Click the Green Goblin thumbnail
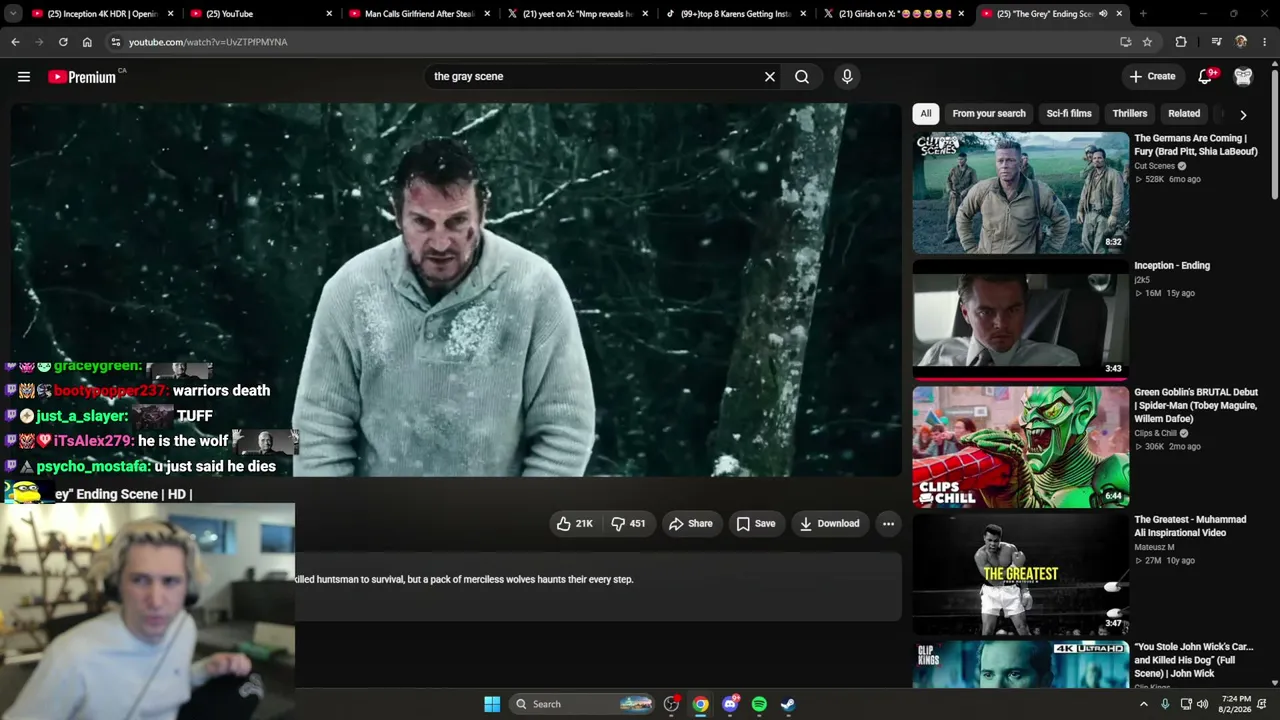 coord(1021,447)
